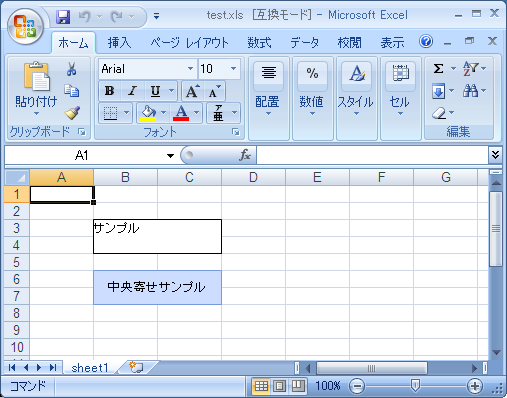The image size is (507, 398).
Task: Save the workbook with the floppy icon
Action: coord(63,16)
